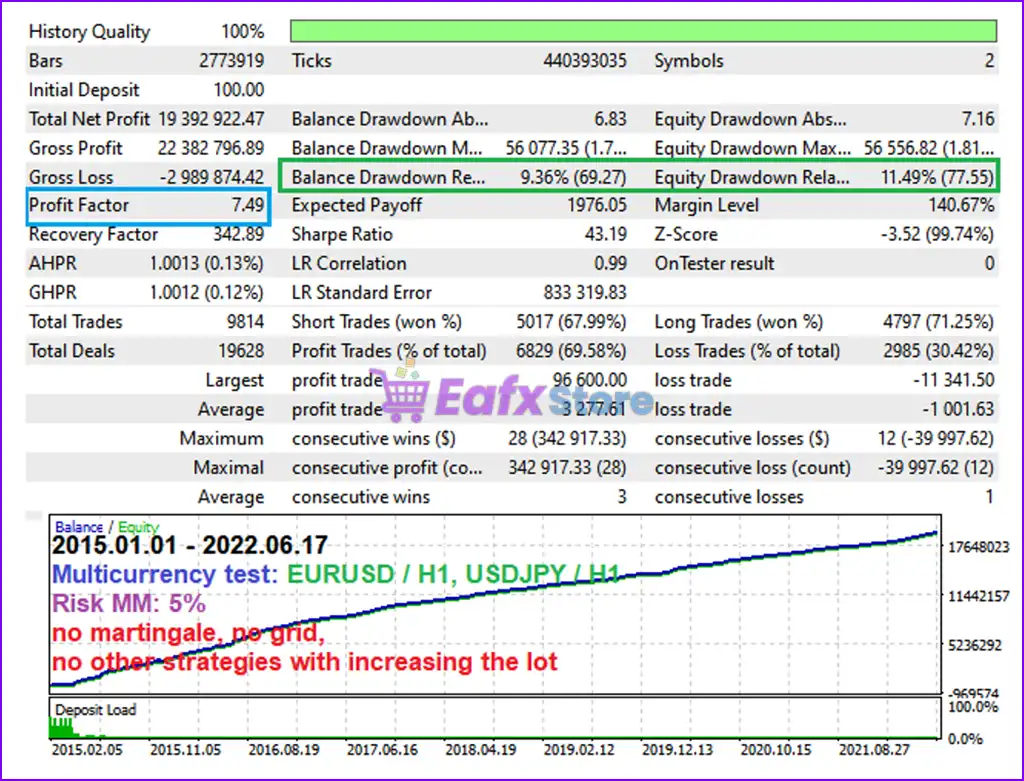The width and height of the screenshot is (1024, 781).
Task: Click the 2019.02.12 date on time axis
Action: point(579,750)
